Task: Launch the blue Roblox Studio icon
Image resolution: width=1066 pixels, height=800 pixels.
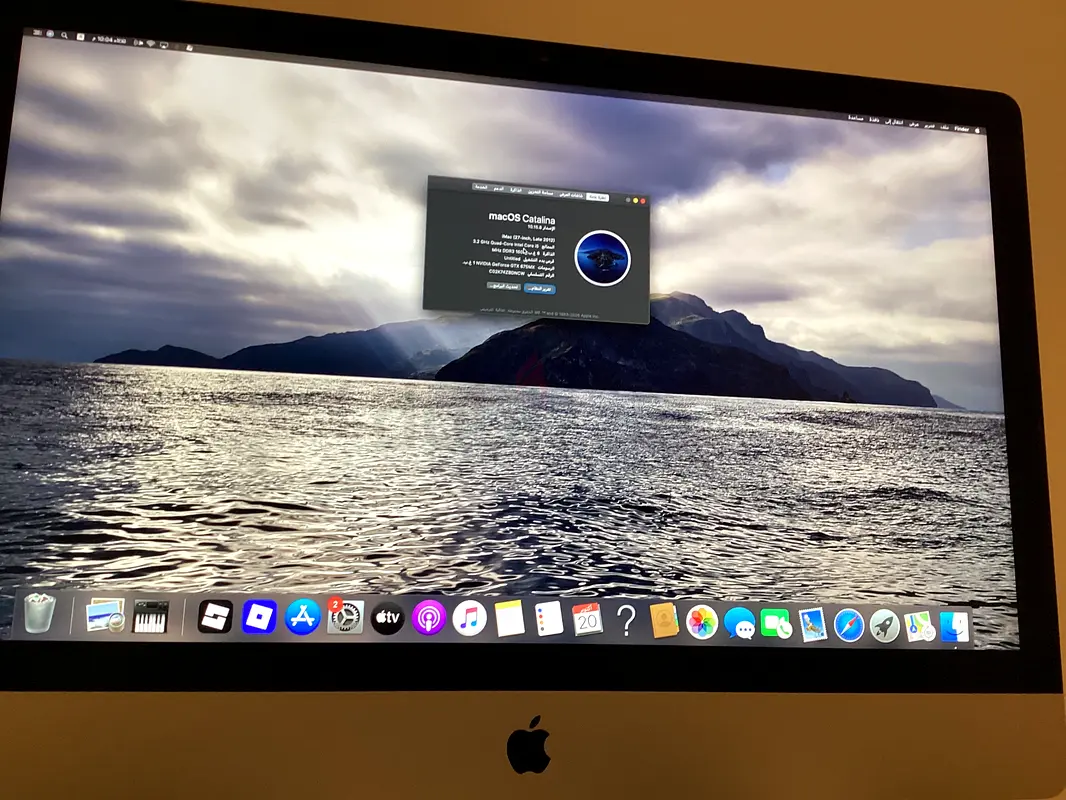Action: click(x=259, y=617)
